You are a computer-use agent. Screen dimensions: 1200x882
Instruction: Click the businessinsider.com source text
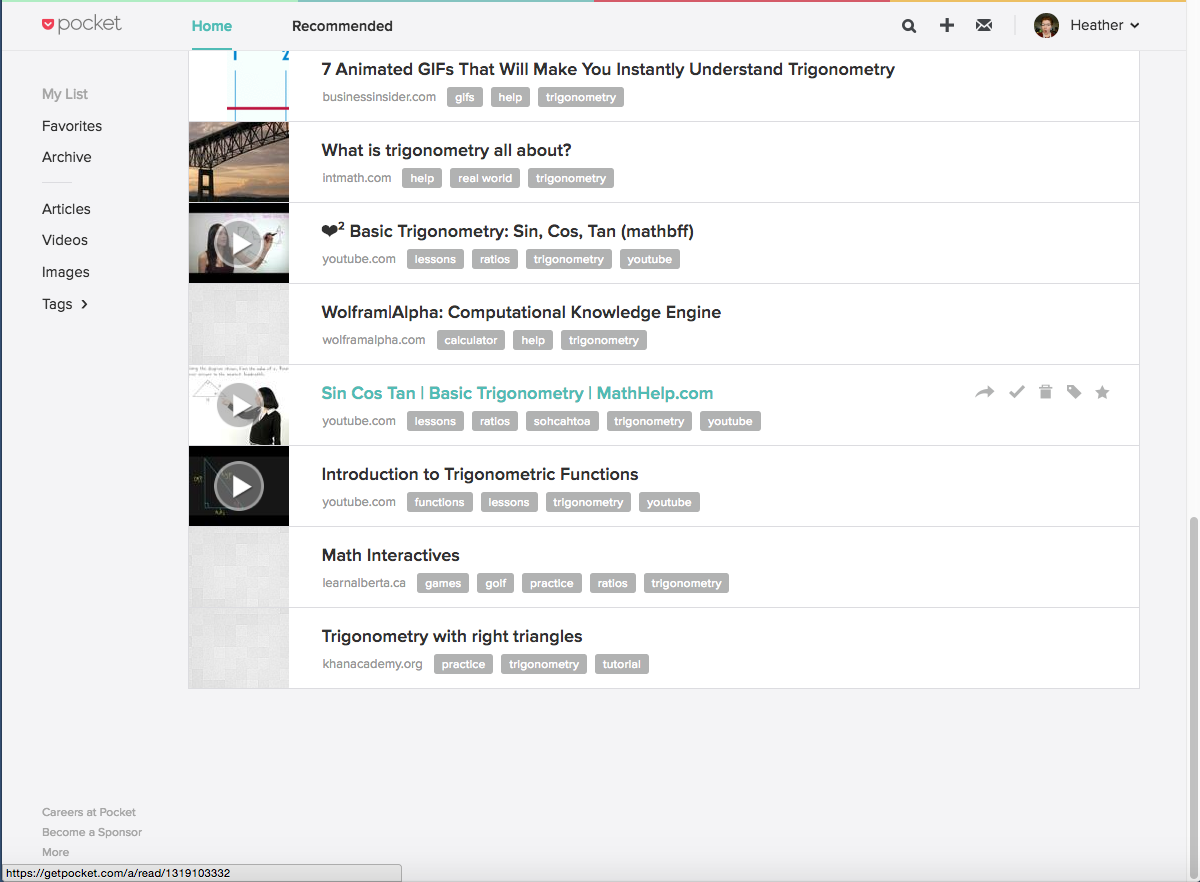379,97
